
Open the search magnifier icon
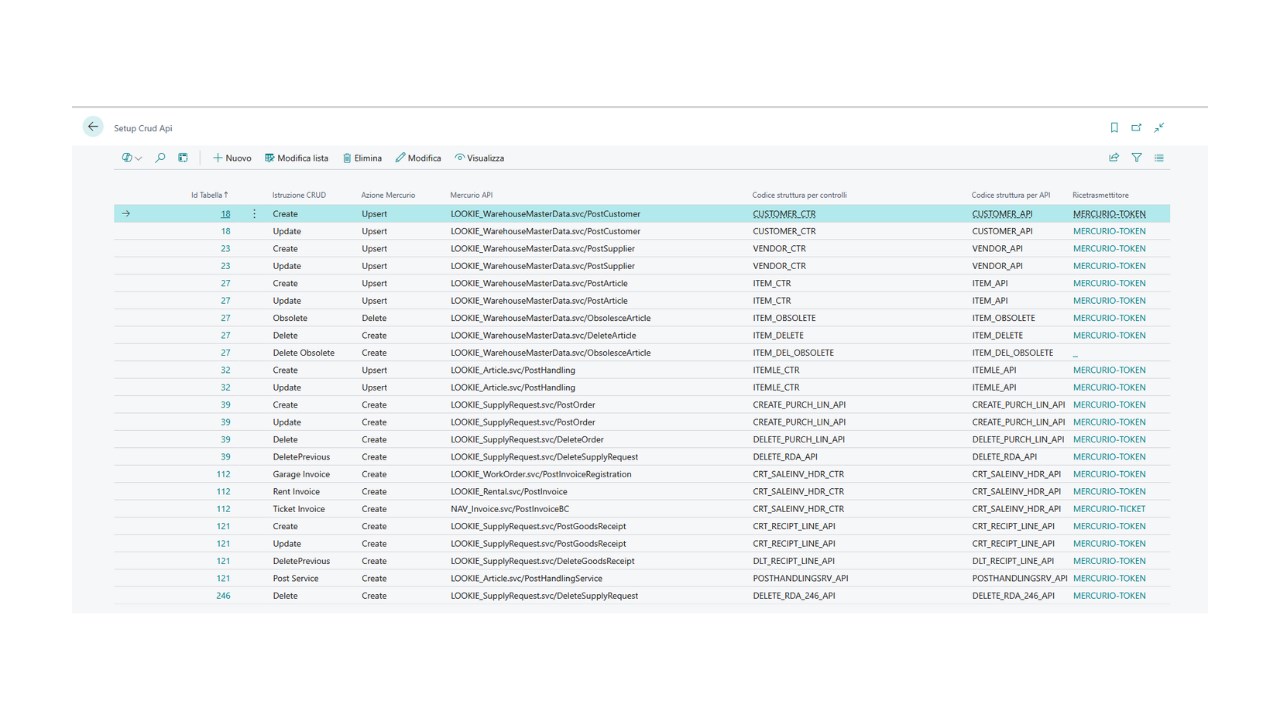[x=160, y=158]
